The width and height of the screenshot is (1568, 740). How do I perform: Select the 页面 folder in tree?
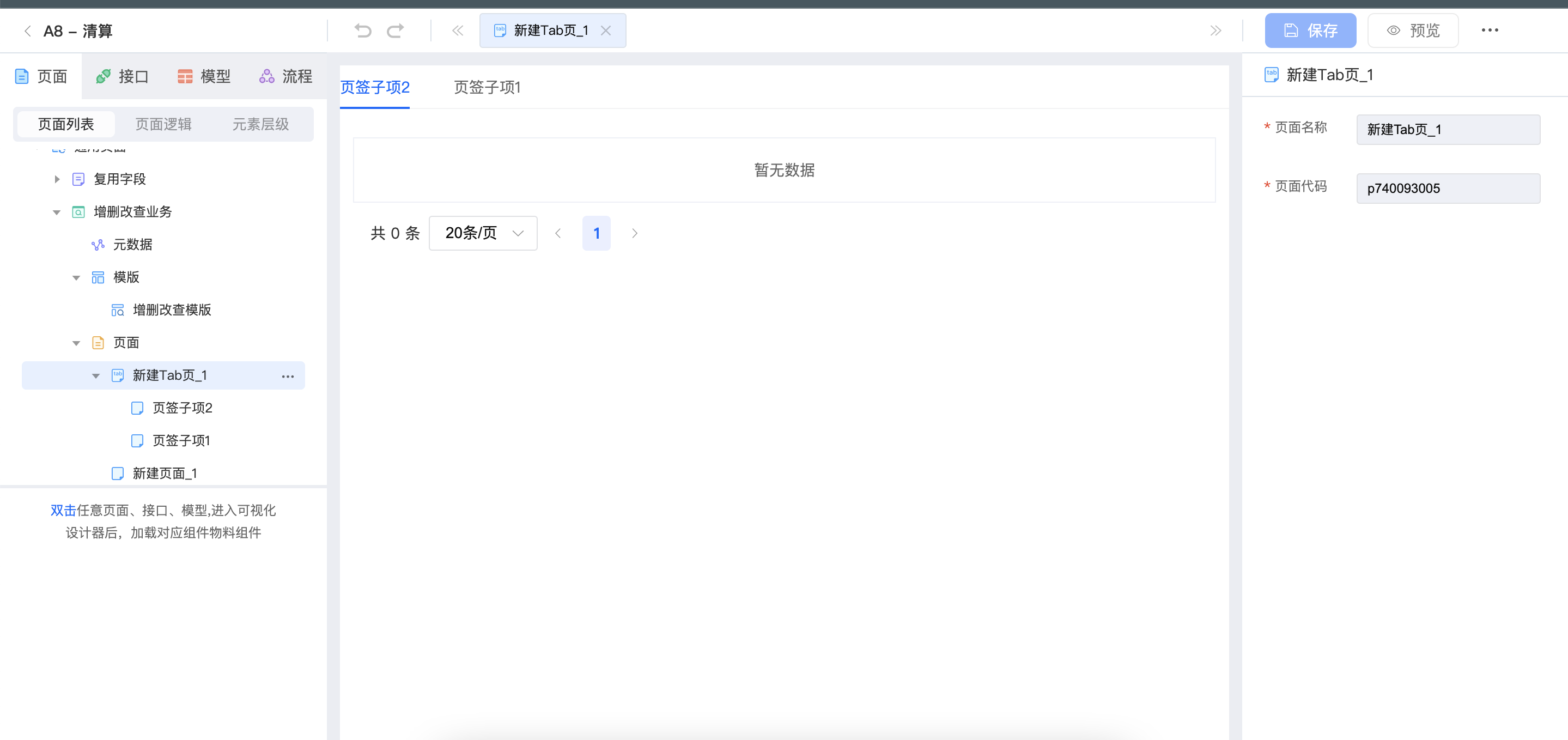[126, 343]
